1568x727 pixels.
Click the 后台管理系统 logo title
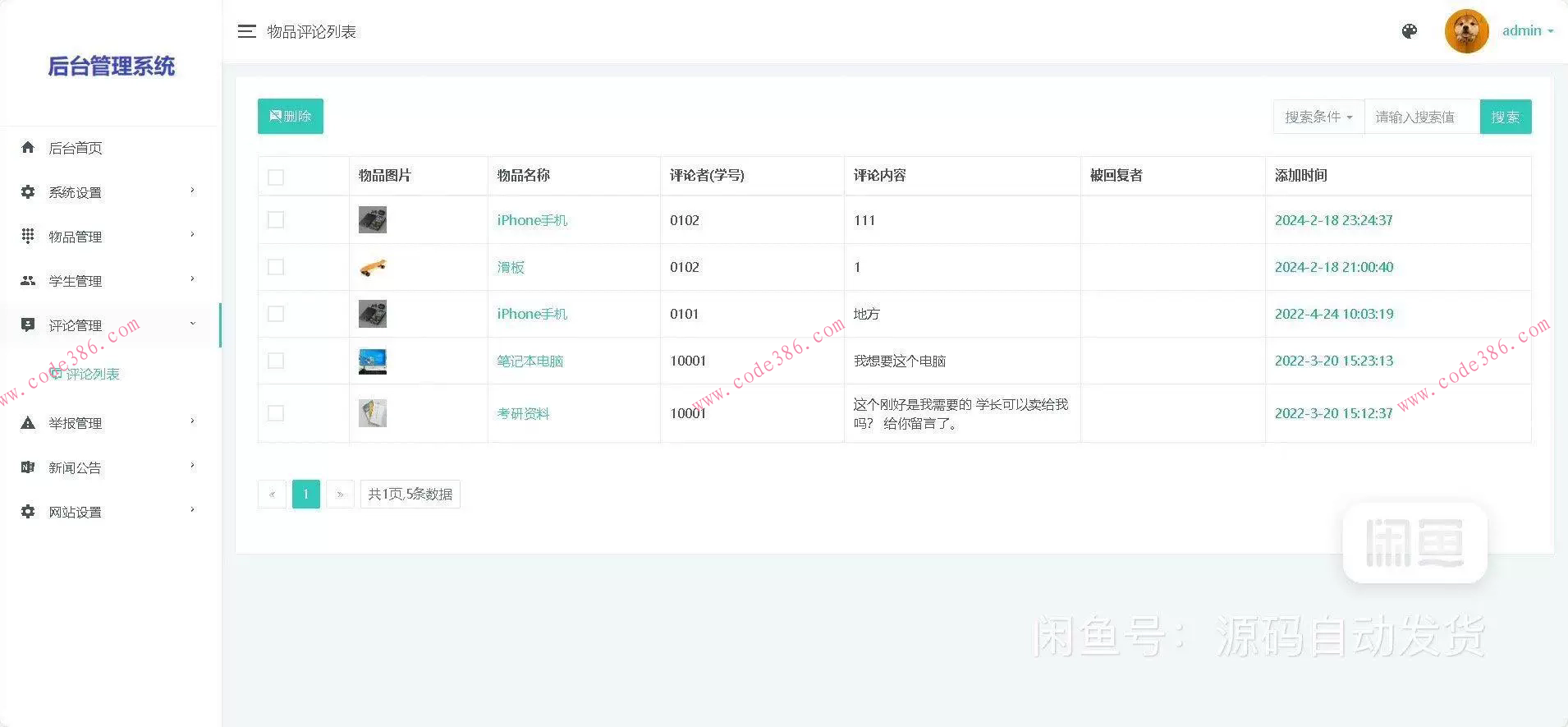[x=112, y=66]
